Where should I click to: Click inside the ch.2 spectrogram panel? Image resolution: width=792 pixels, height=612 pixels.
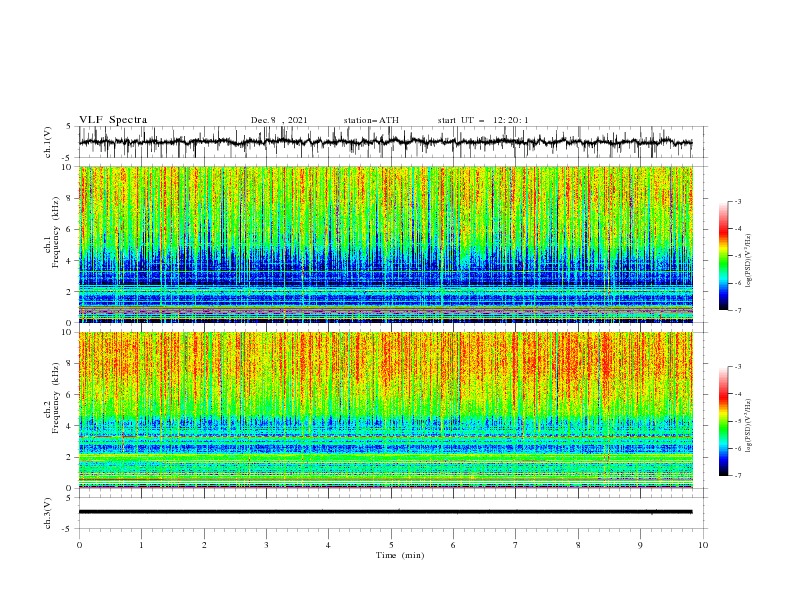pyautogui.click(x=385, y=410)
